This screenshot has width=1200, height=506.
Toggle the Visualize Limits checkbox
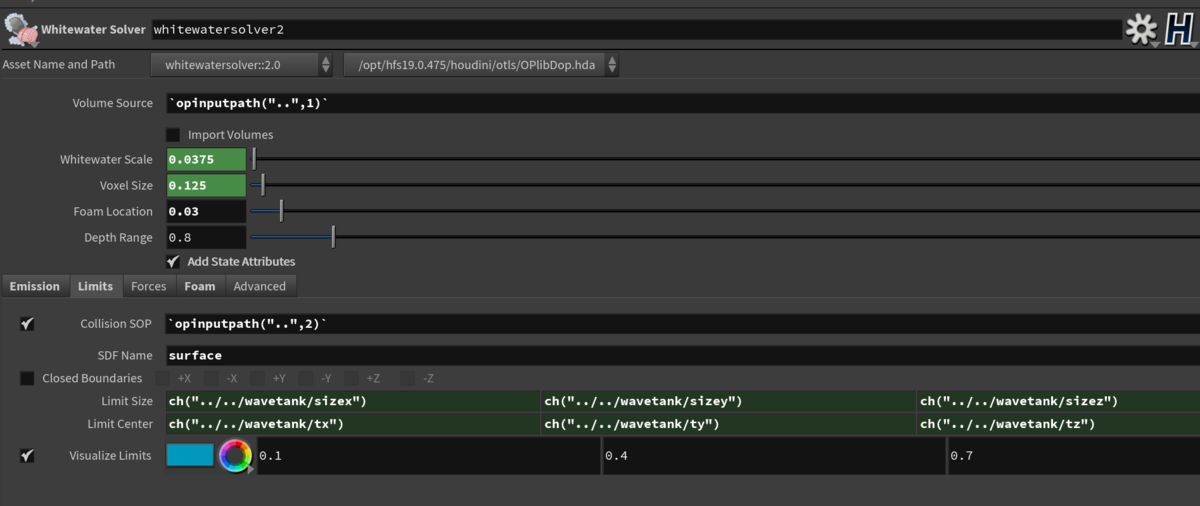click(x=27, y=456)
